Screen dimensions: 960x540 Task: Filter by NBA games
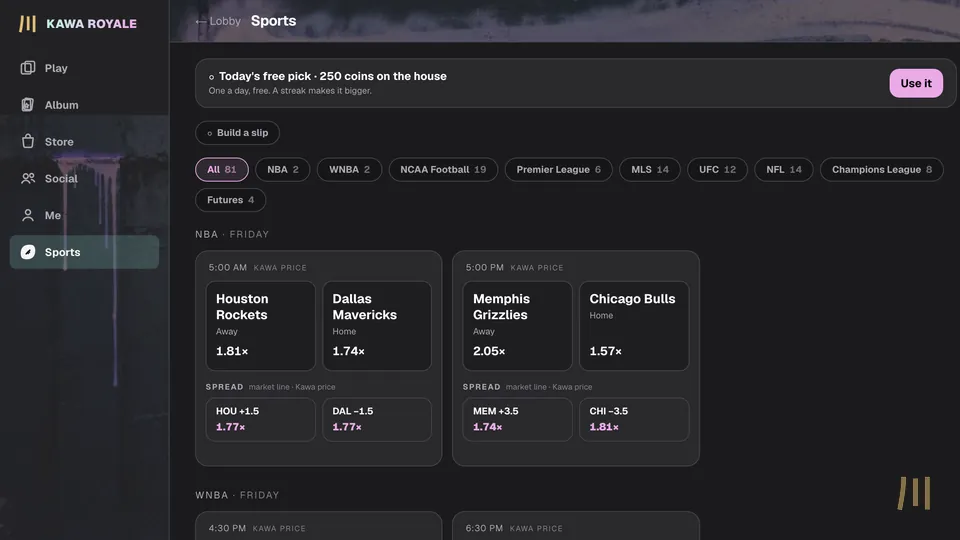pyautogui.click(x=283, y=170)
